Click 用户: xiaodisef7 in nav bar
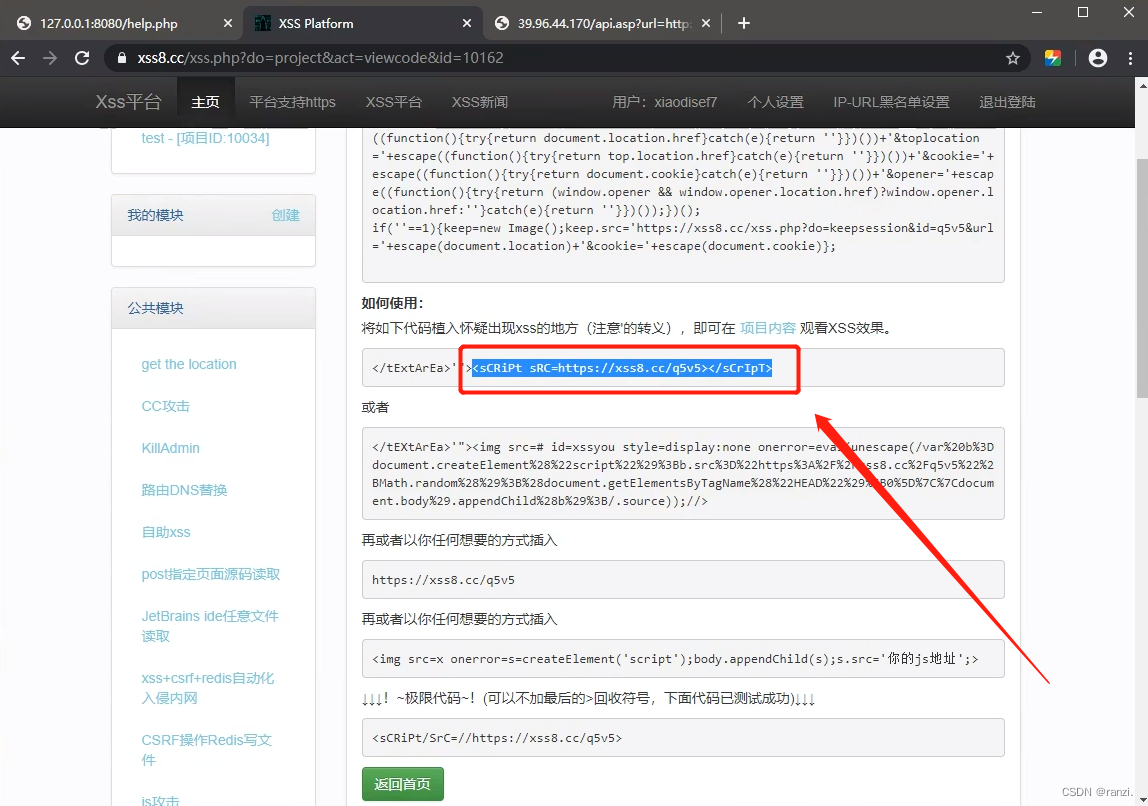 click(664, 102)
